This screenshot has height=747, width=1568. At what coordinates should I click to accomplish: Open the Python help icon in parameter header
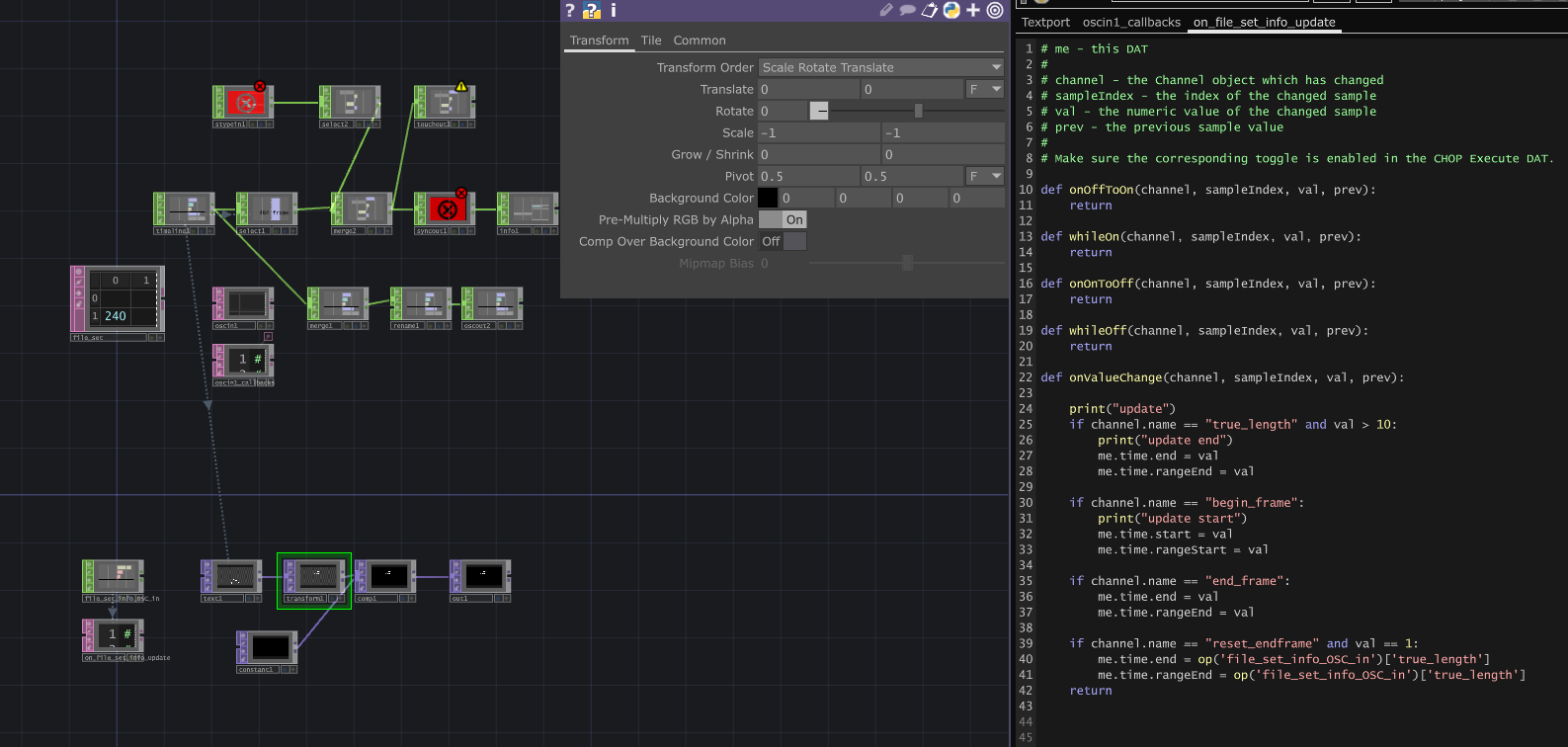pos(592,10)
